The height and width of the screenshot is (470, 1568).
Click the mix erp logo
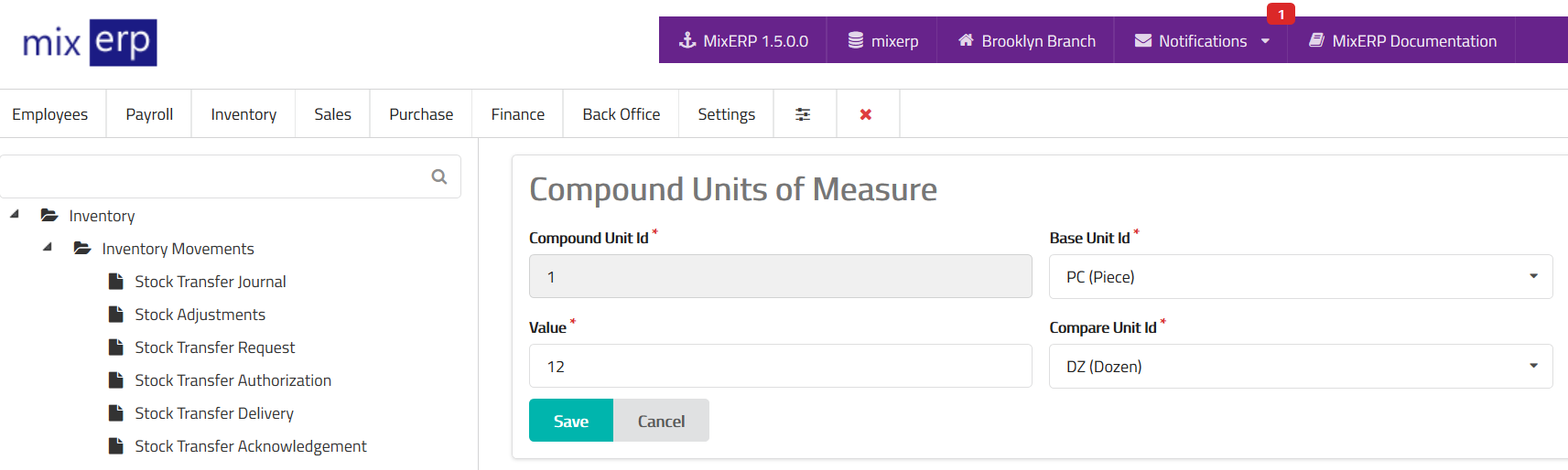pyautogui.click(x=90, y=42)
